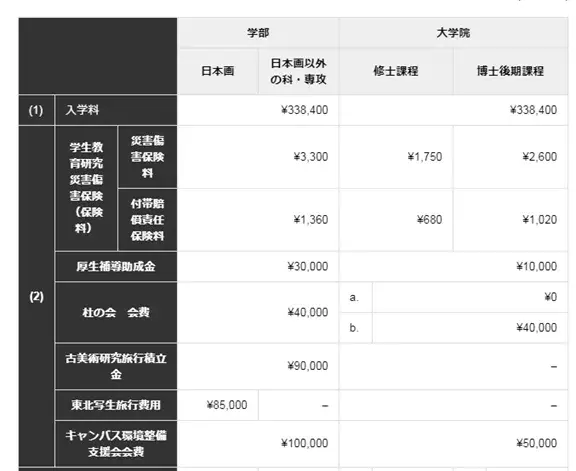The image size is (576, 471).
Task: Select the 日本画 subheader cell
Action: coord(218,71)
